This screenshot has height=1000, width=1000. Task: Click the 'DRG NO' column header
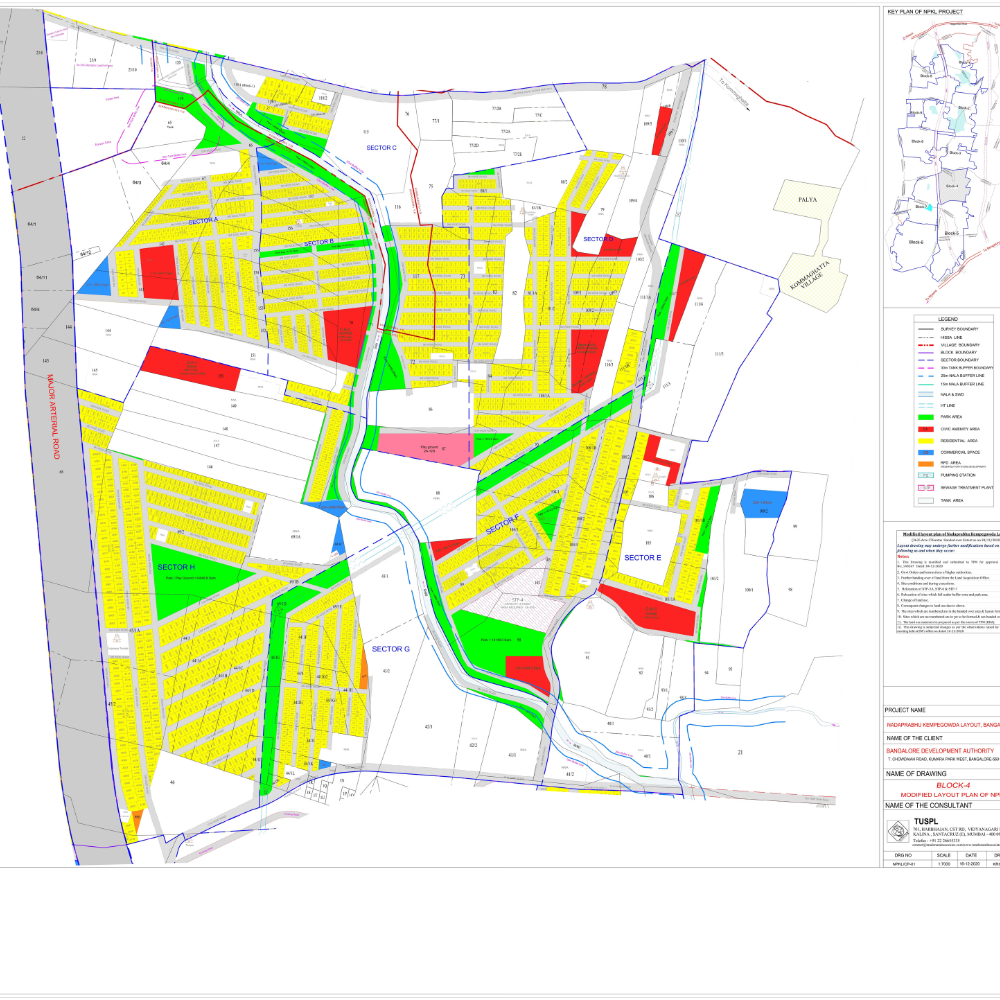(903, 855)
